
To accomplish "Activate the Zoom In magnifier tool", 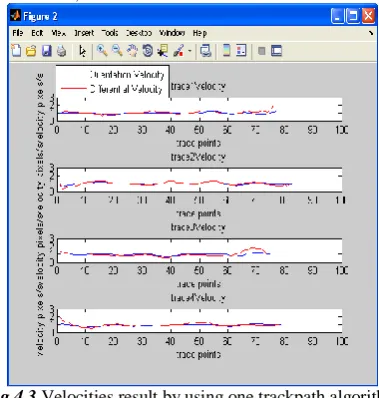I will [x=102, y=51].
